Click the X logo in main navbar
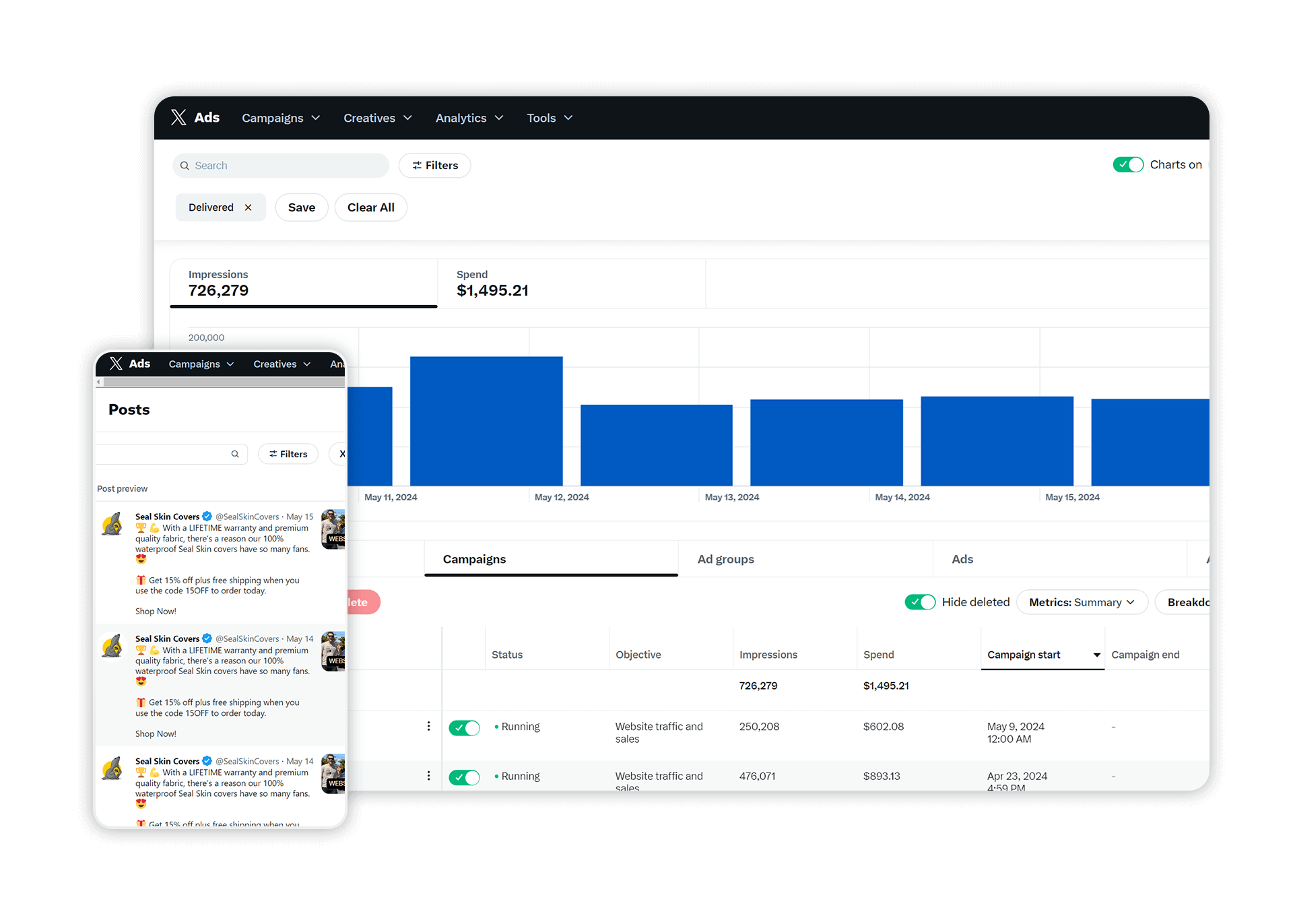1293x924 pixels. click(178, 118)
